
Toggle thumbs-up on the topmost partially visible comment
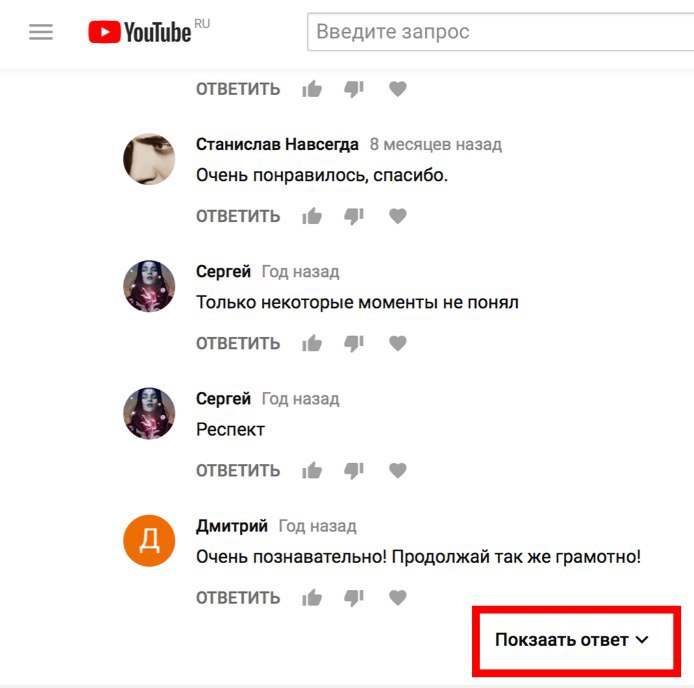[x=312, y=89]
